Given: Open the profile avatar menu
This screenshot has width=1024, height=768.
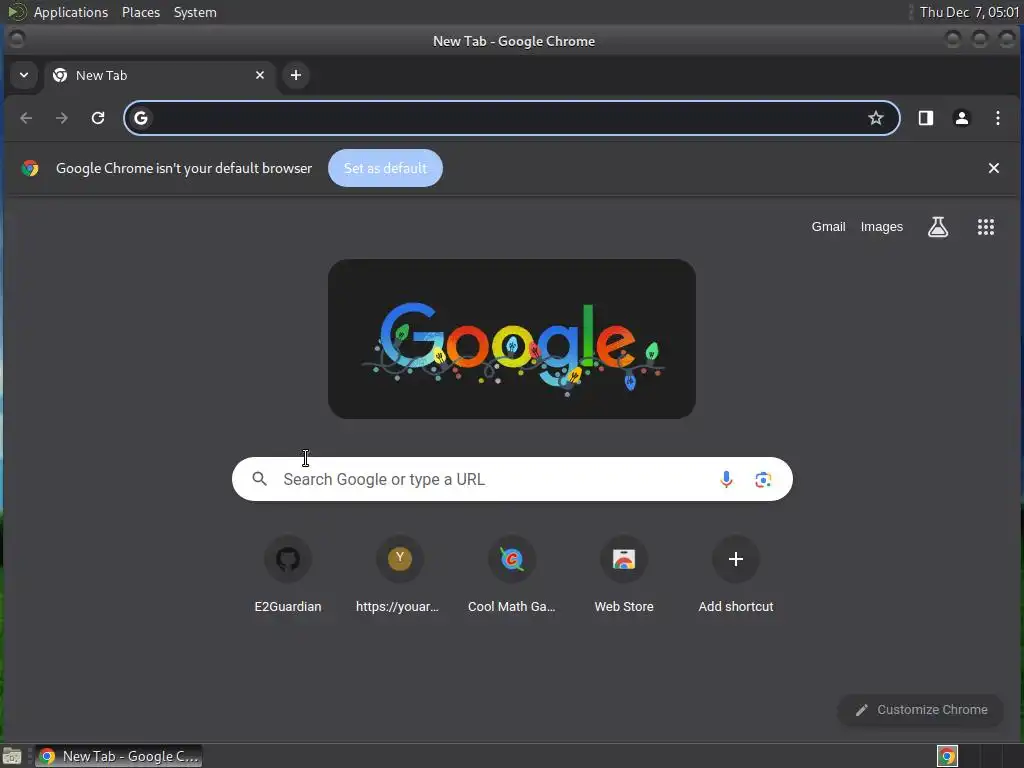Looking at the screenshot, I should click(962, 118).
